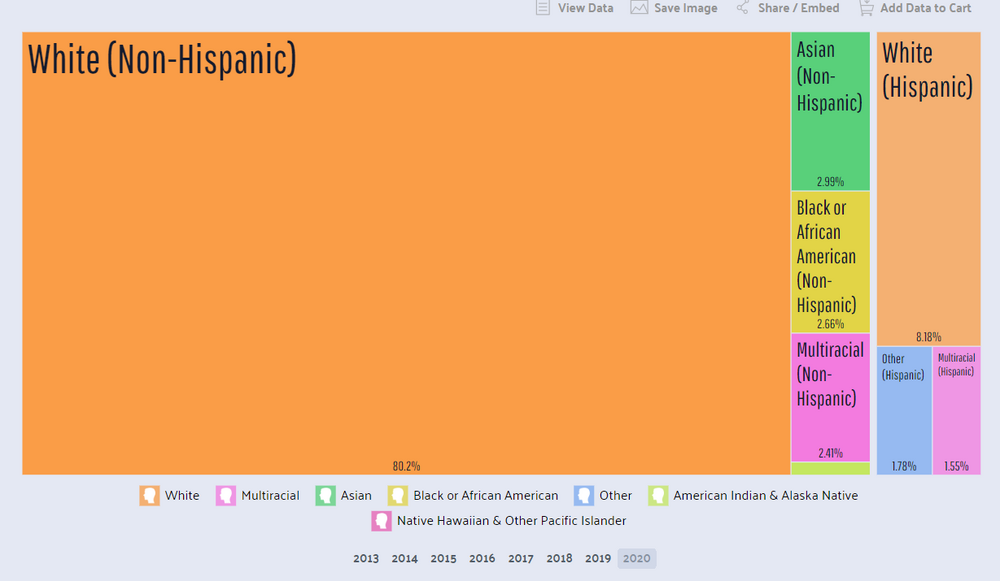
Task: Click the Other (Hispanic) blue tile
Action: pyautogui.click(x=903, y=410)
